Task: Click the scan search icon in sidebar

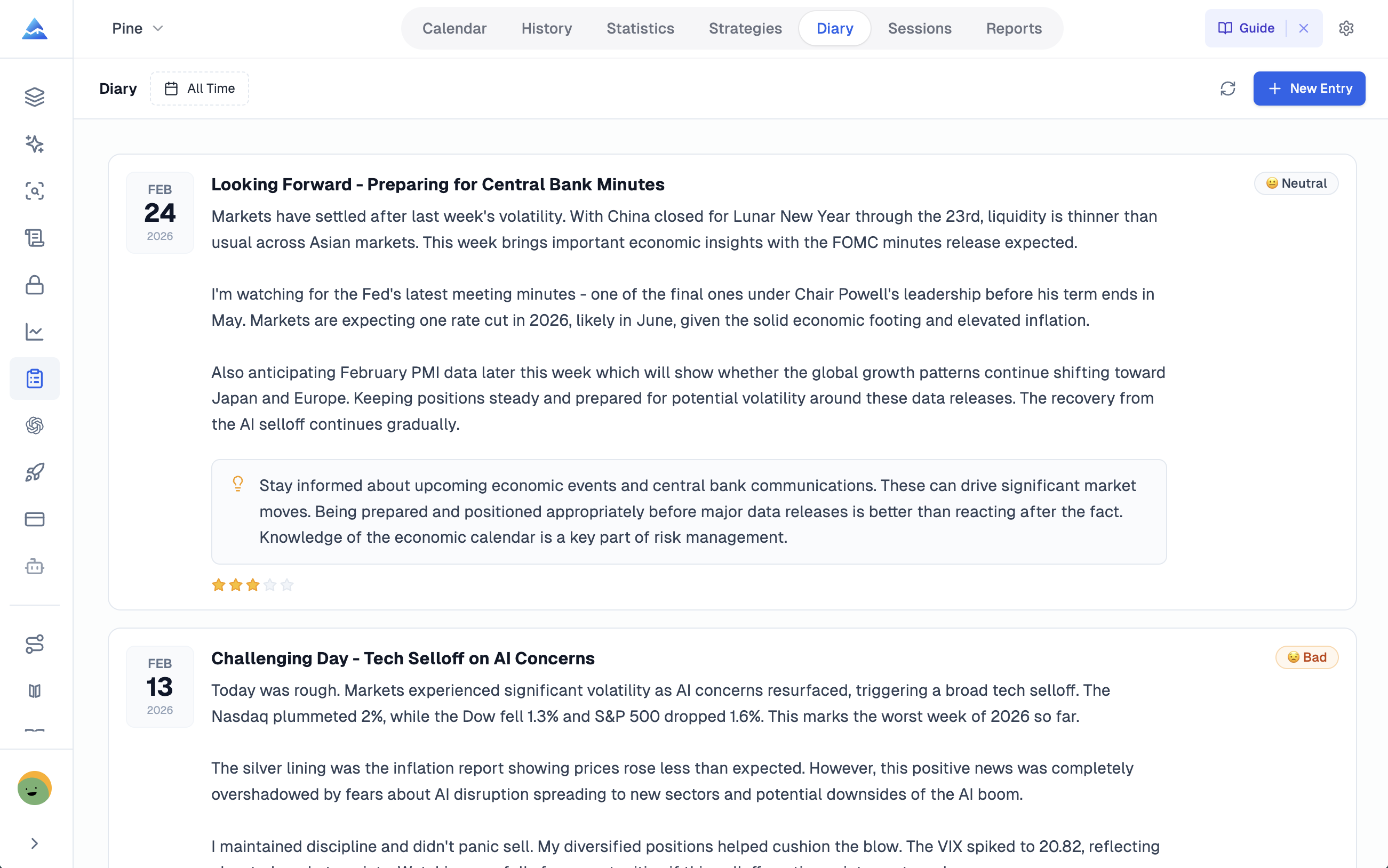Action: point(35,191)
